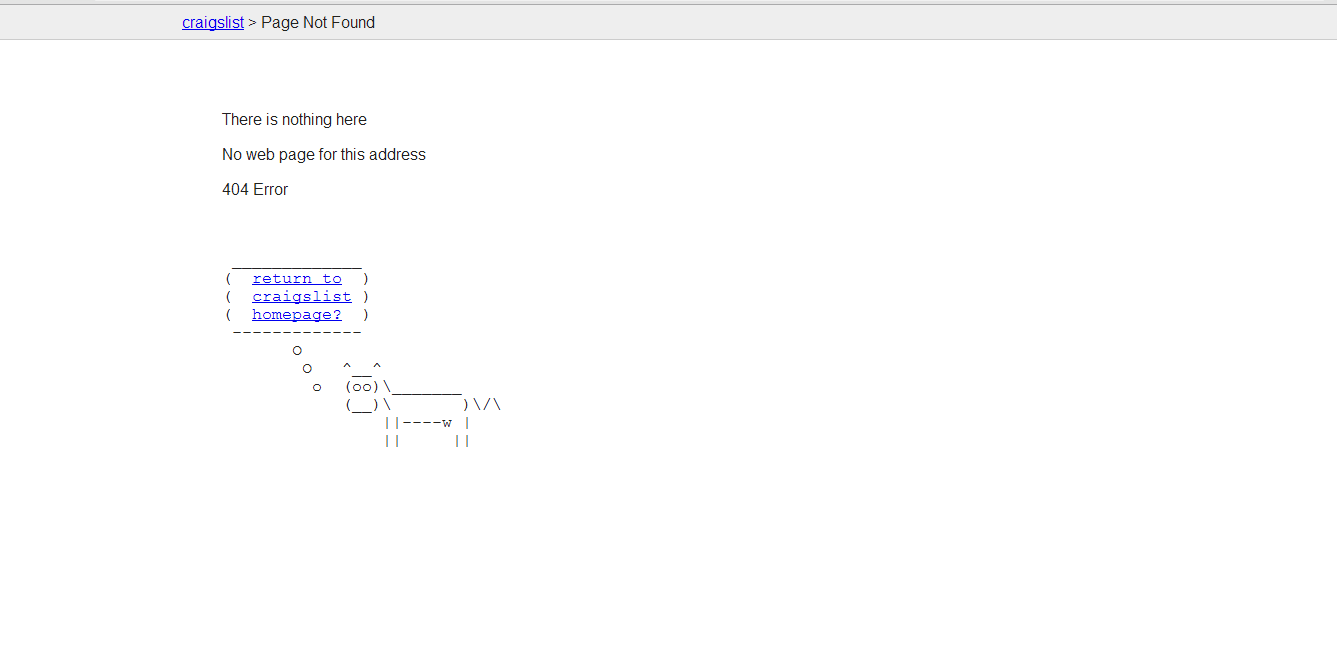Image resolution: width=1337 pixels, height=658 pixels.
Task: Click the breadcrumb ">" separator
Action: pyautogui.click(x=252, y=22)
